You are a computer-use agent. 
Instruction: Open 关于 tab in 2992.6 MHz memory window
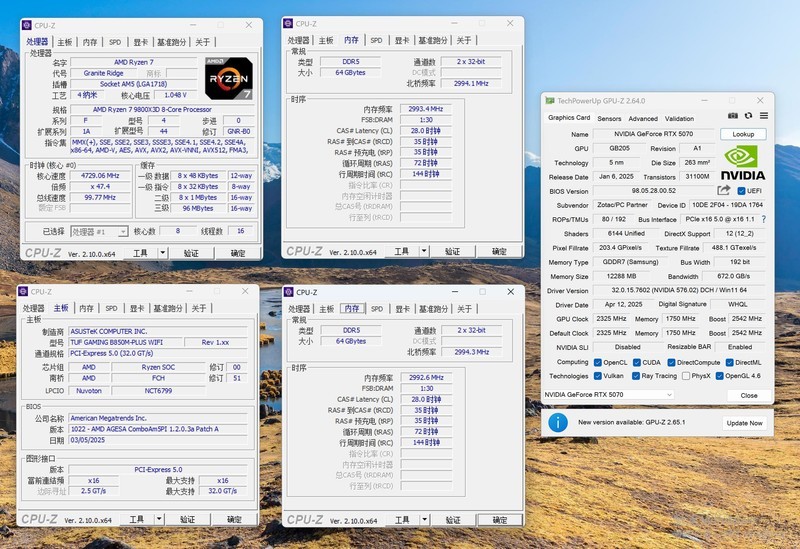pos(464,309)
